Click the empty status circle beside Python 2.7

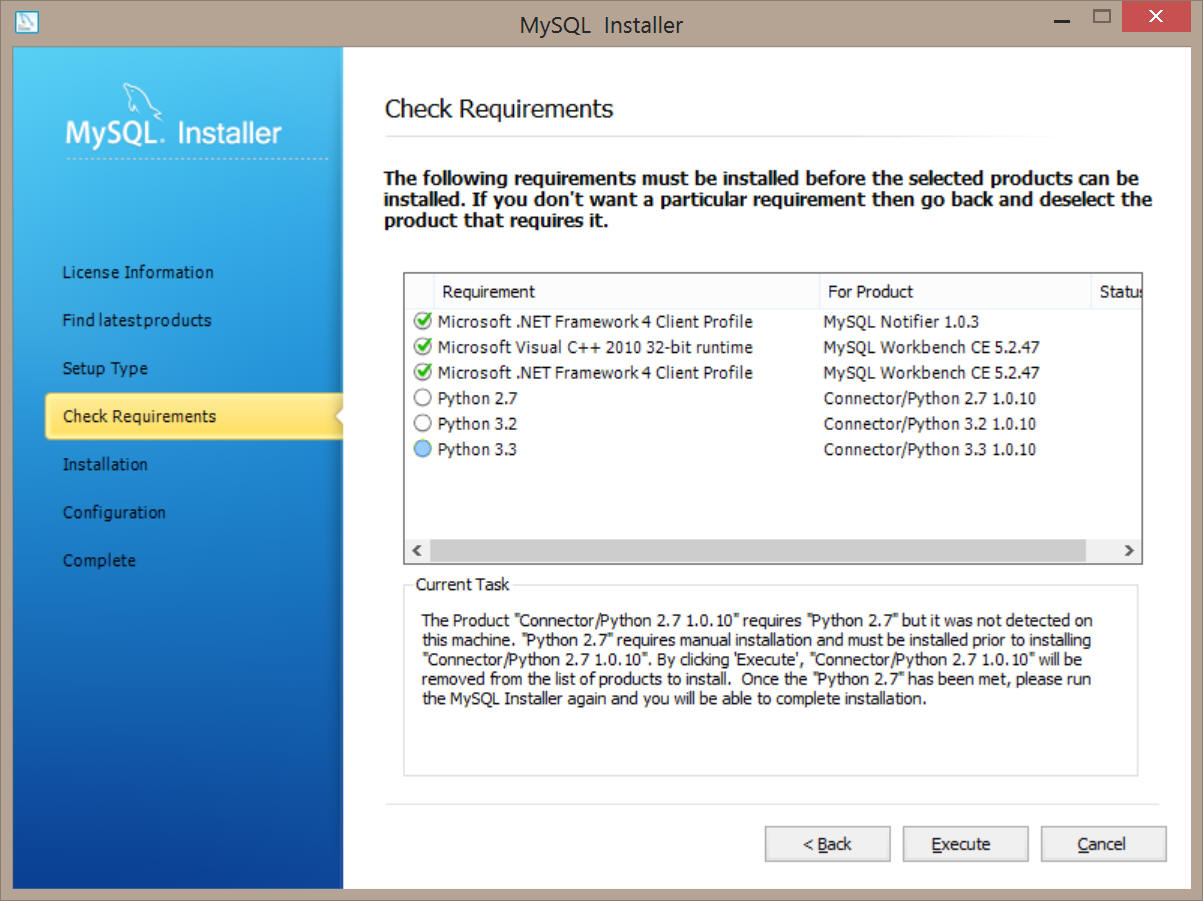coord(422,398)
